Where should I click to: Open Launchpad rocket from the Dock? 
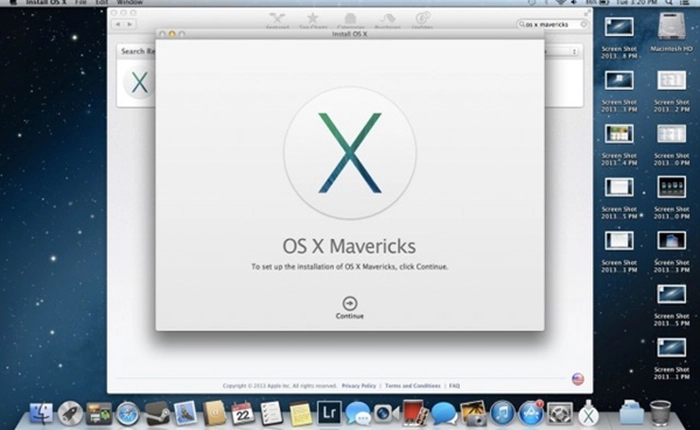pyautogui.click(x=70, y=413)
